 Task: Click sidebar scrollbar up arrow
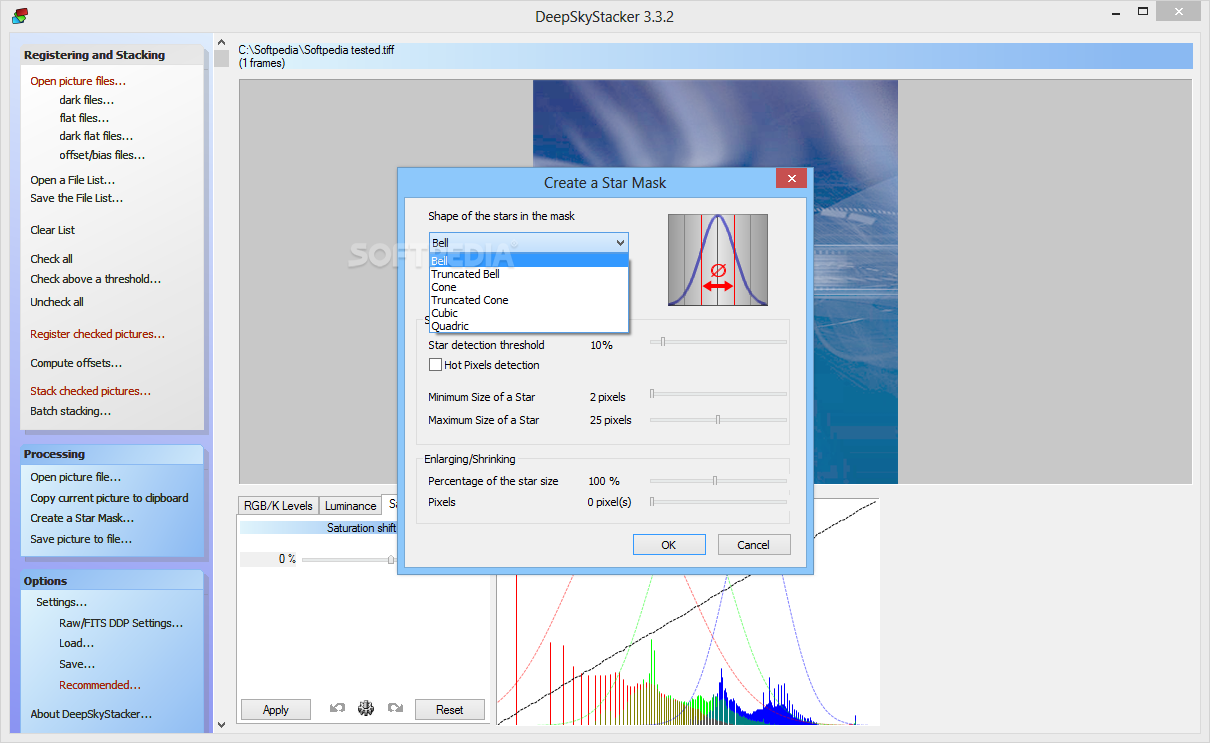[221, 42]
